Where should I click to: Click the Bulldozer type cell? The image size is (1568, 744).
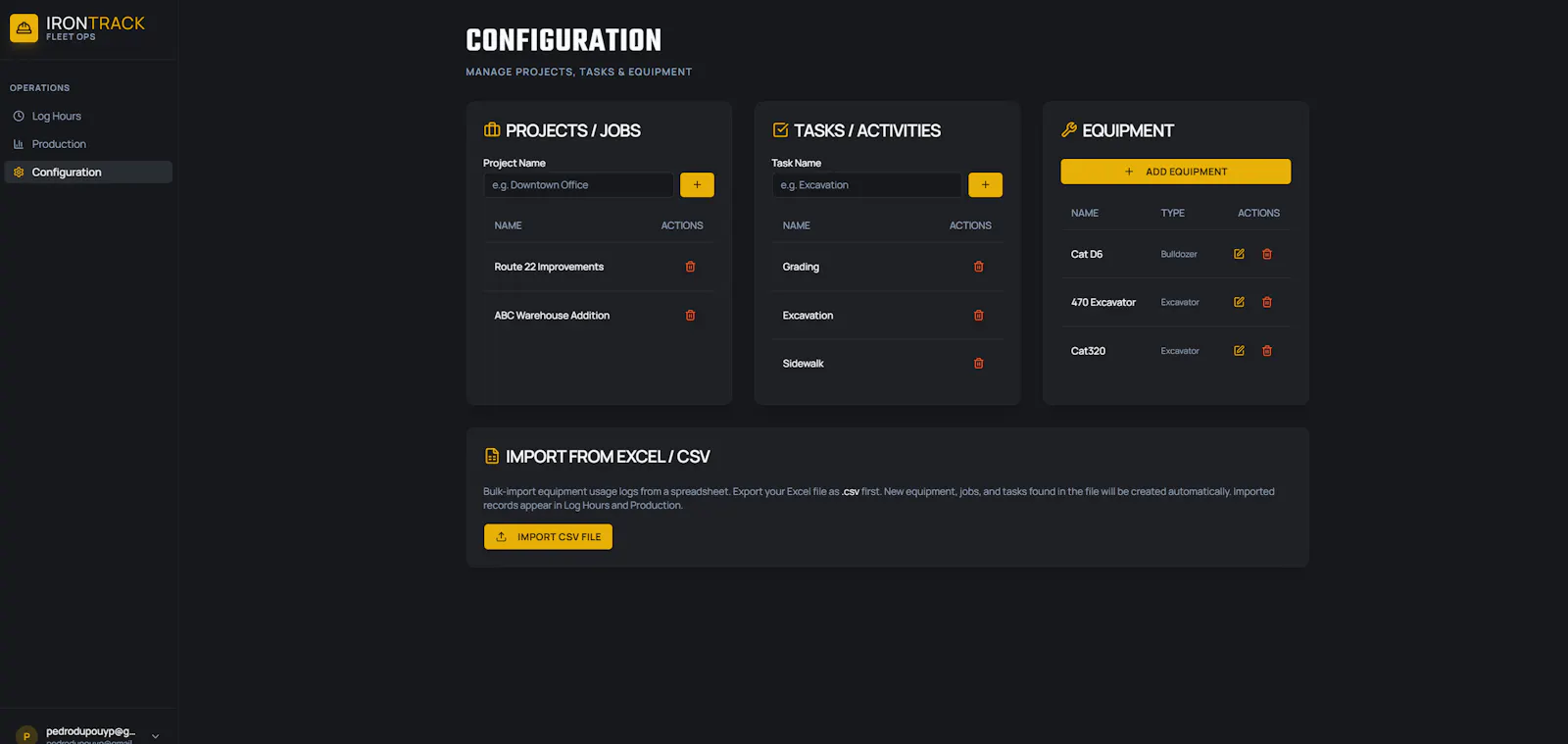(1179, 254)
